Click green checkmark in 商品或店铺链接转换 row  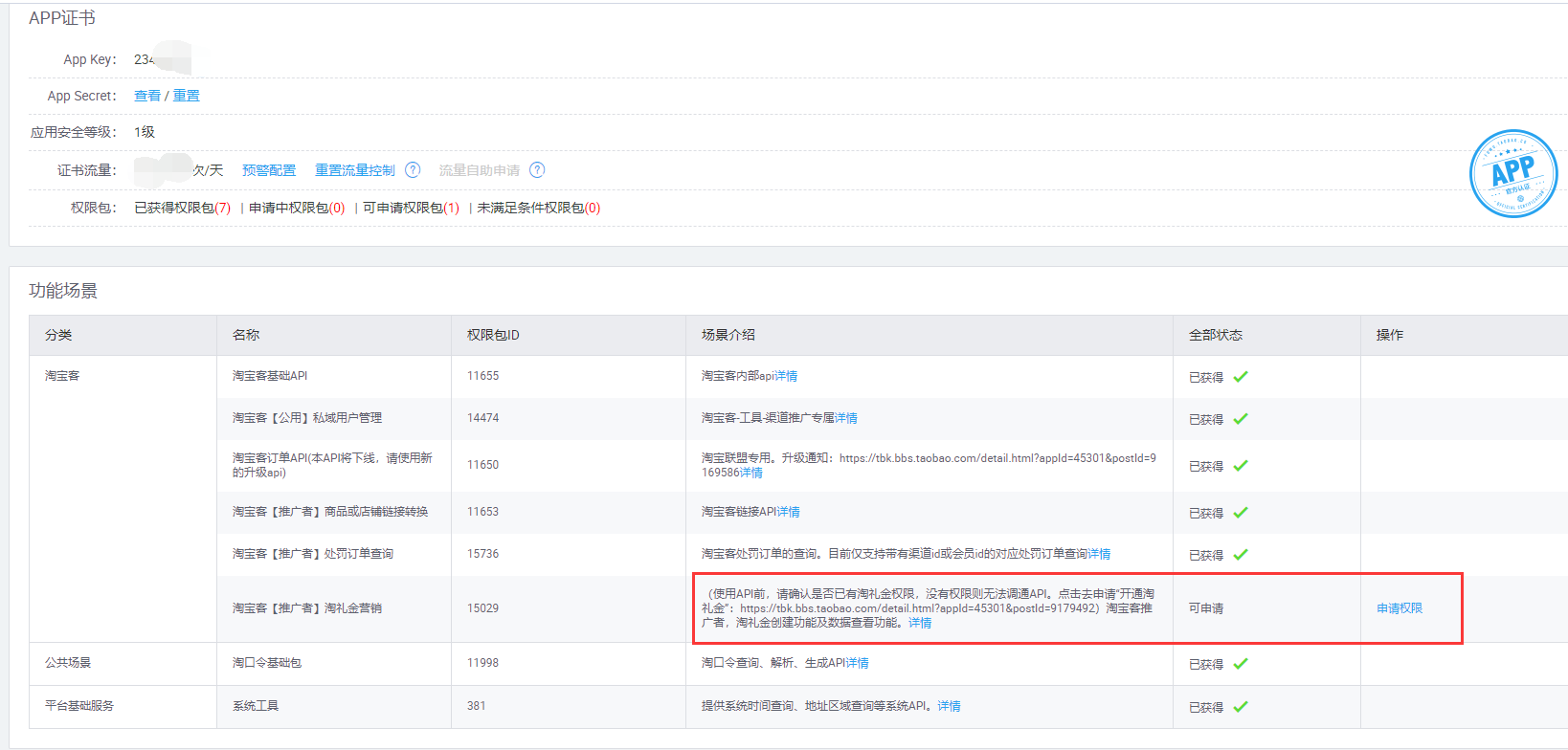[1241, 513]
